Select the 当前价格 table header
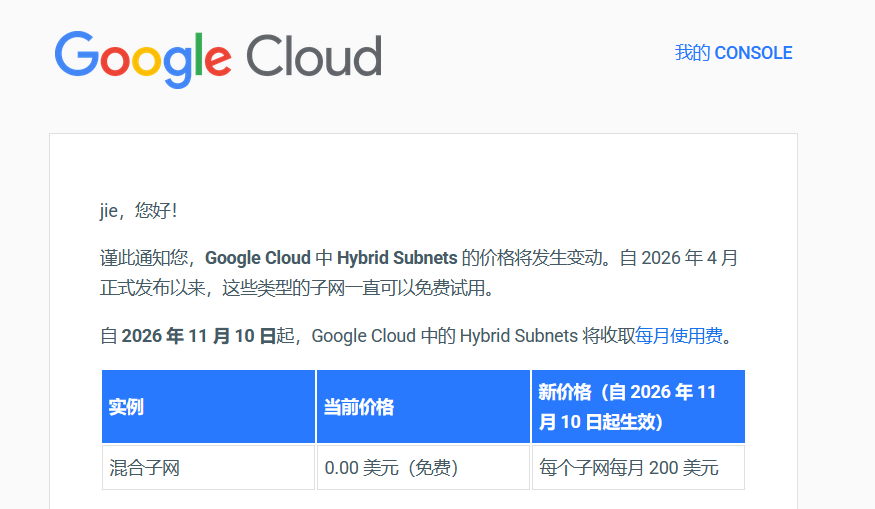Image resolution: width=875 pixels, height=509 pixels. [423, 406]
